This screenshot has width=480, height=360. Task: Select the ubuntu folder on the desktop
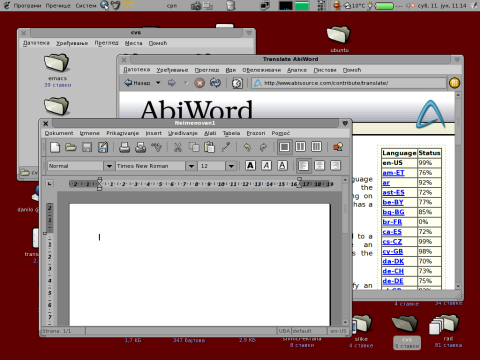339,35
